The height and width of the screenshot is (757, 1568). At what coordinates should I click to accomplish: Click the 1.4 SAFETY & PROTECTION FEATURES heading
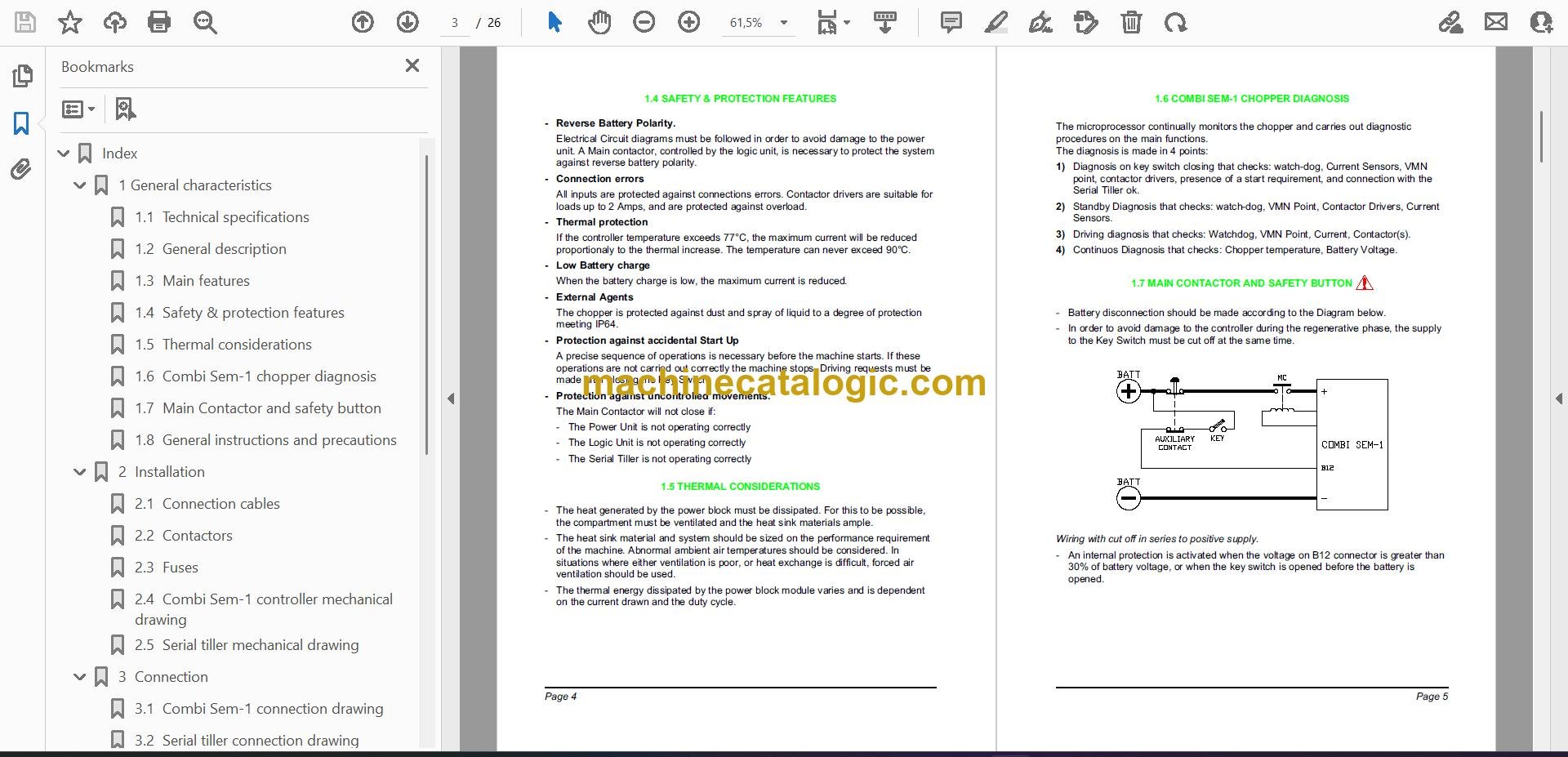[740, 99]
